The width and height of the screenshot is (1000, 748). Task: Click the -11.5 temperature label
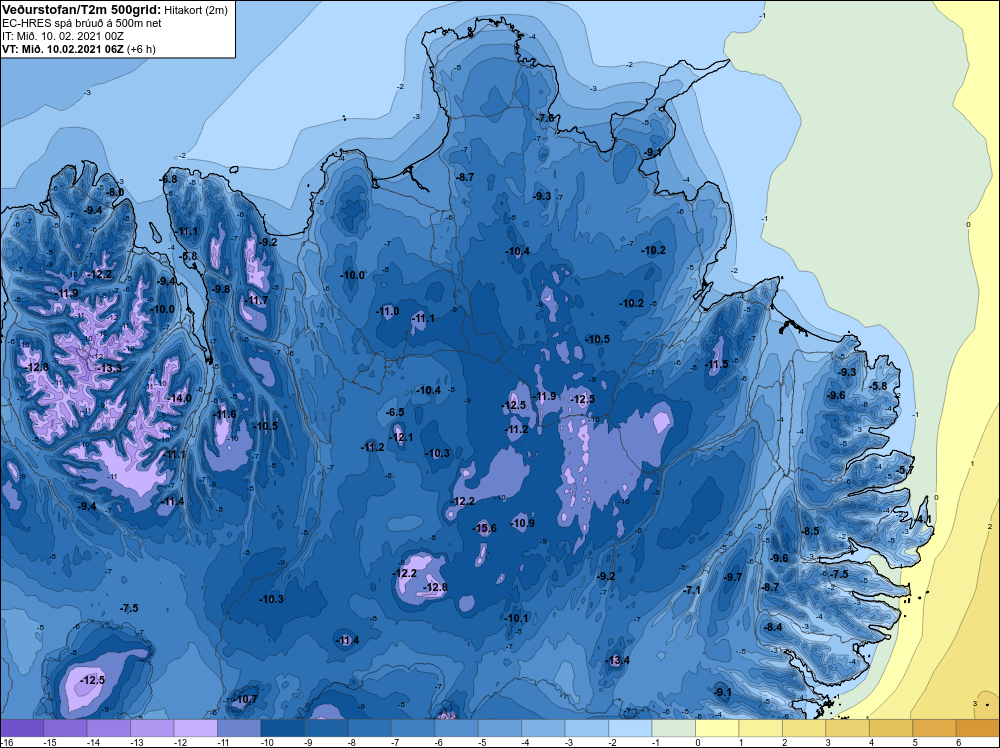(x=716, y=365)
